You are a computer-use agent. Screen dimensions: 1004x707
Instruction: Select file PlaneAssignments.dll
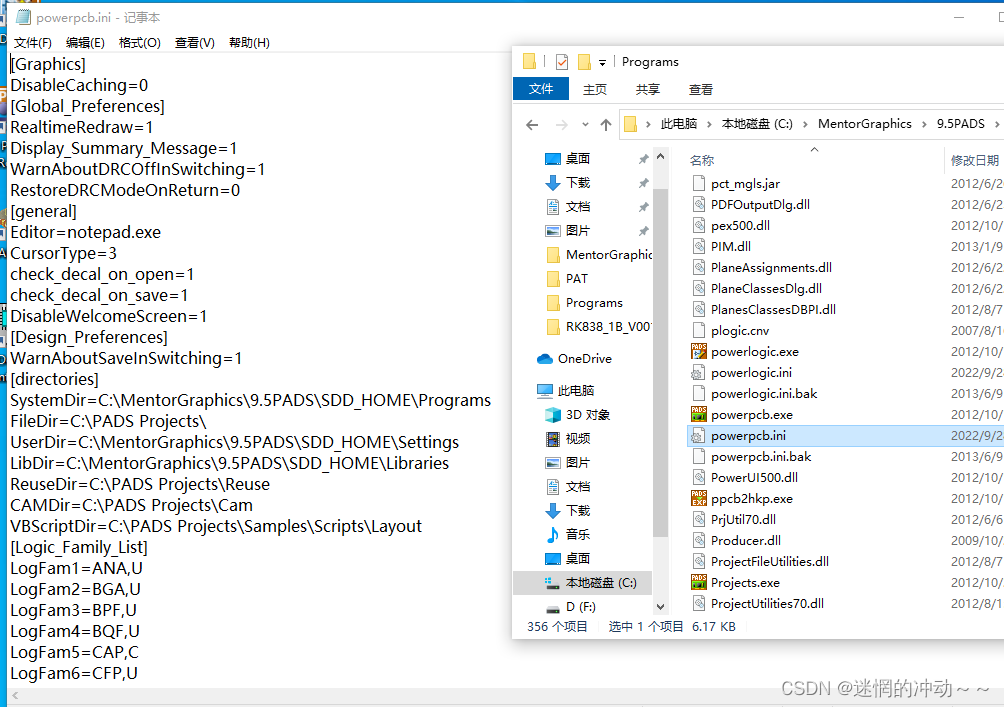click(x=771, y=268)
